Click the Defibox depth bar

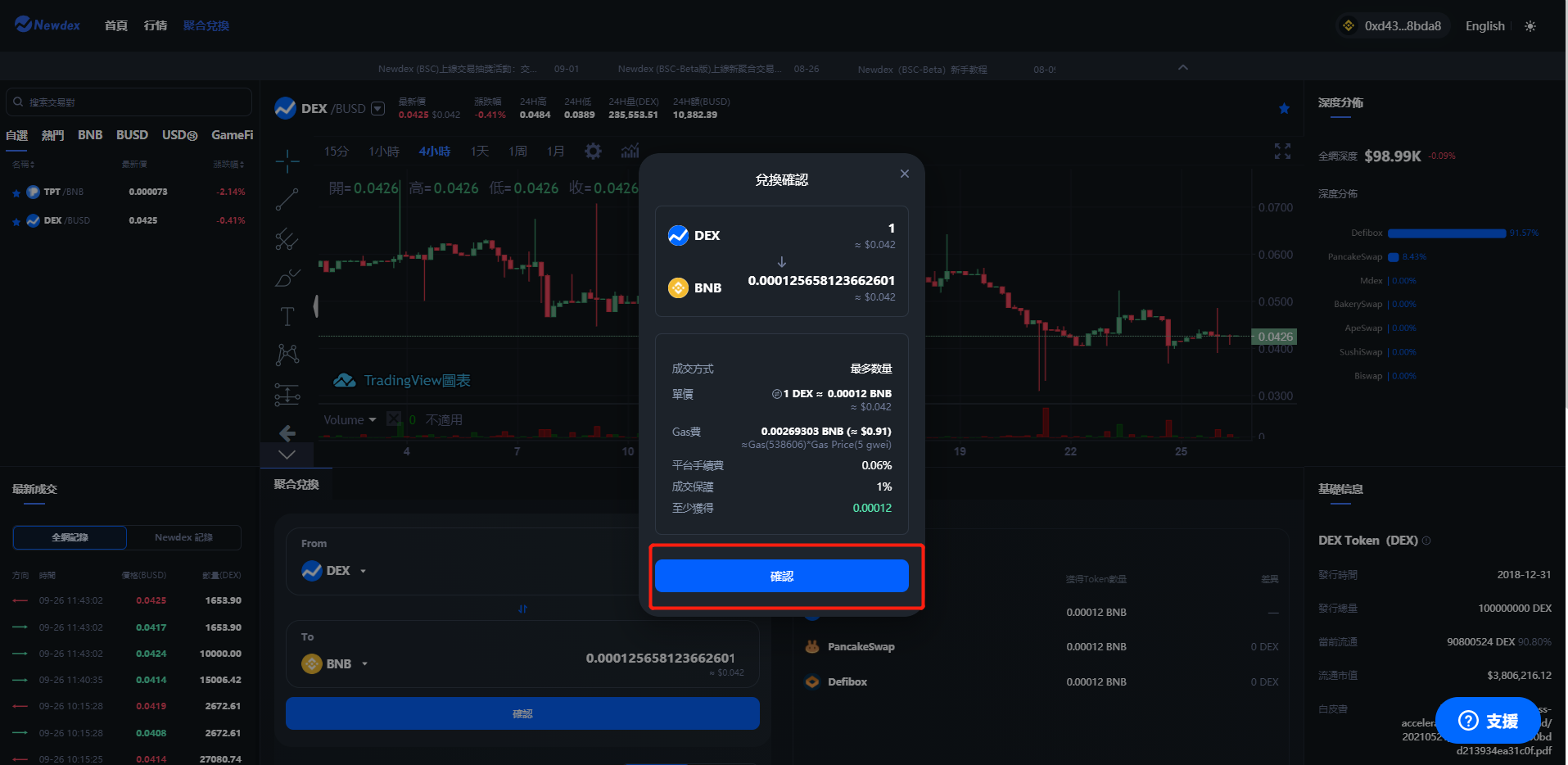coord(1447,233)
